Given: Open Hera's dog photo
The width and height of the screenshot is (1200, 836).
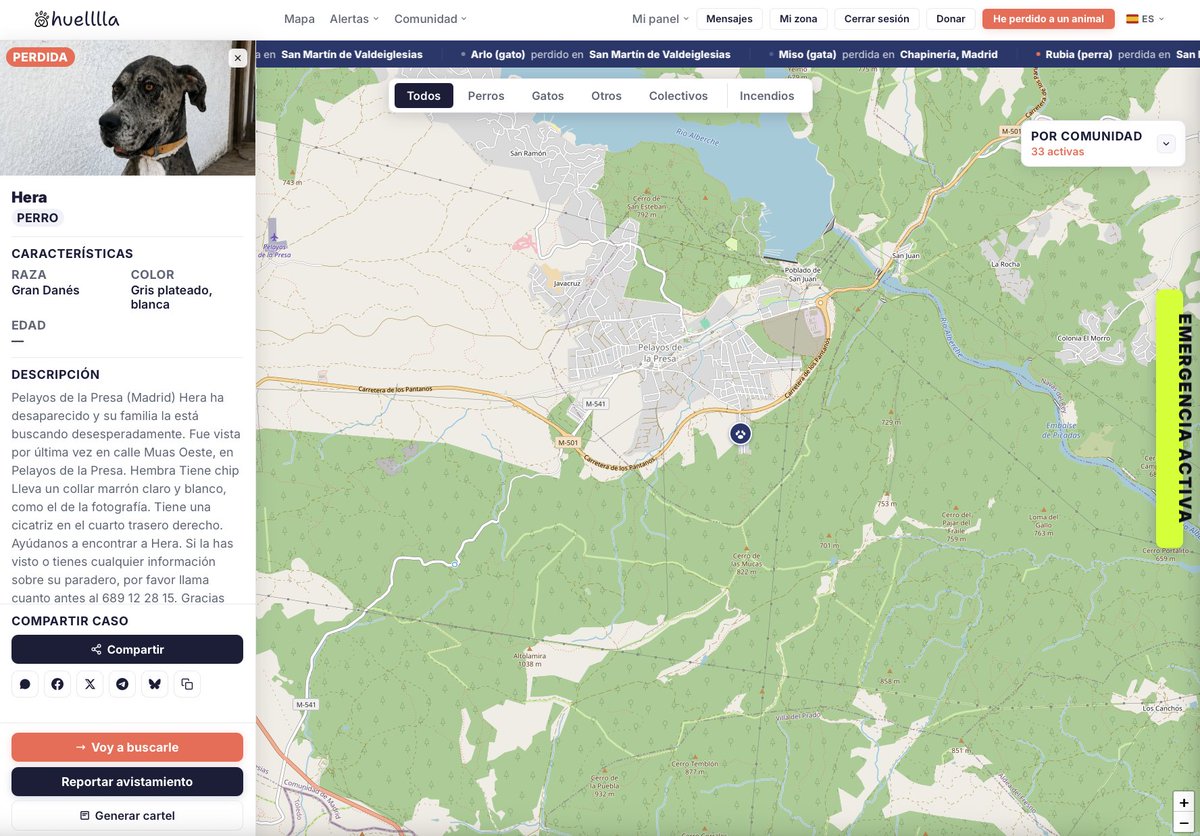Looking at the screenshot, I should pyautogui.click(x=128, y=108).
